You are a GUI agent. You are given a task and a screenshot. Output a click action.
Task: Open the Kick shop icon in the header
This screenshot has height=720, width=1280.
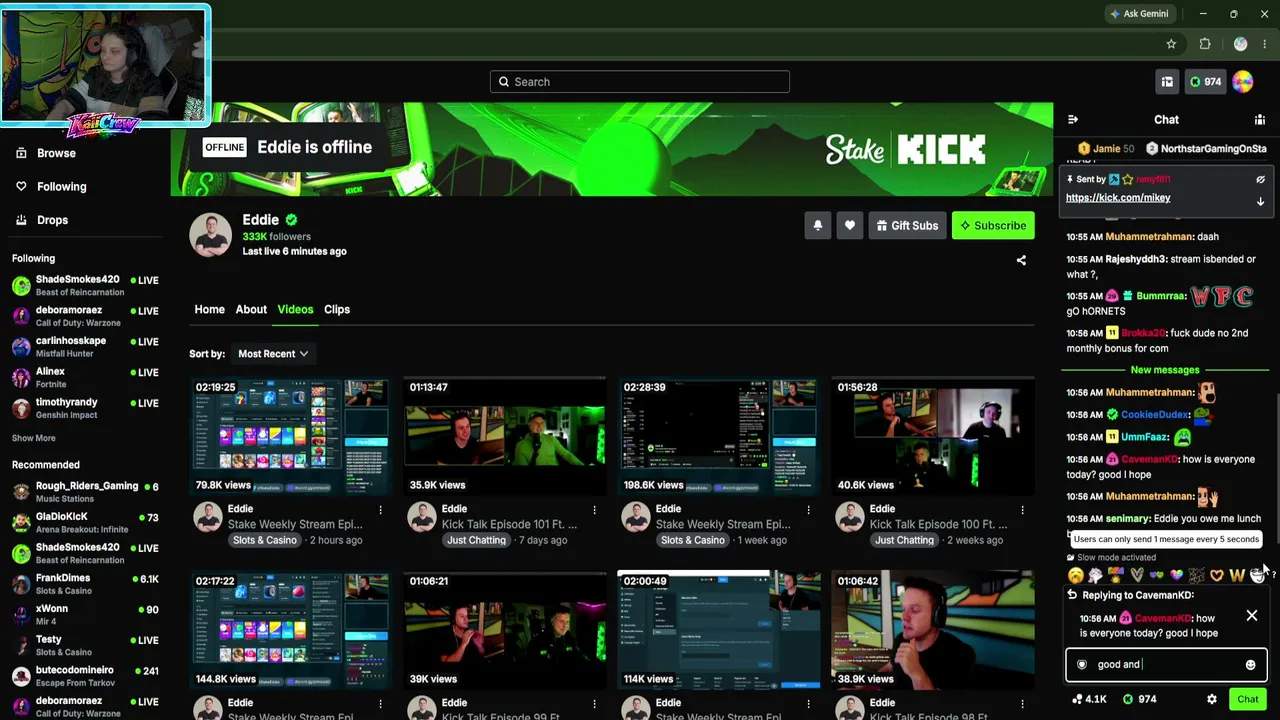1167,82
